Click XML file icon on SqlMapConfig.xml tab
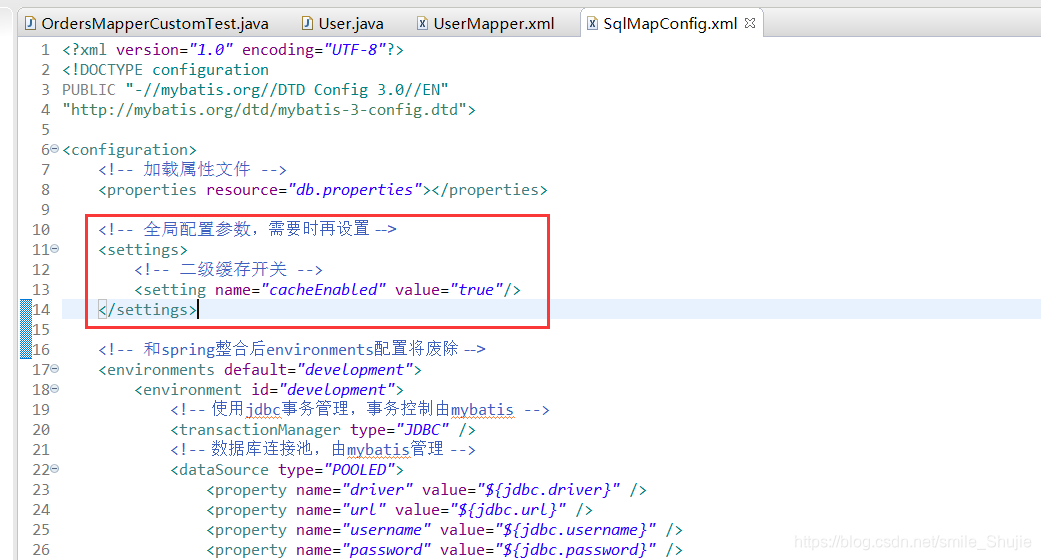1041x560 pixels. tap(592, 24)
